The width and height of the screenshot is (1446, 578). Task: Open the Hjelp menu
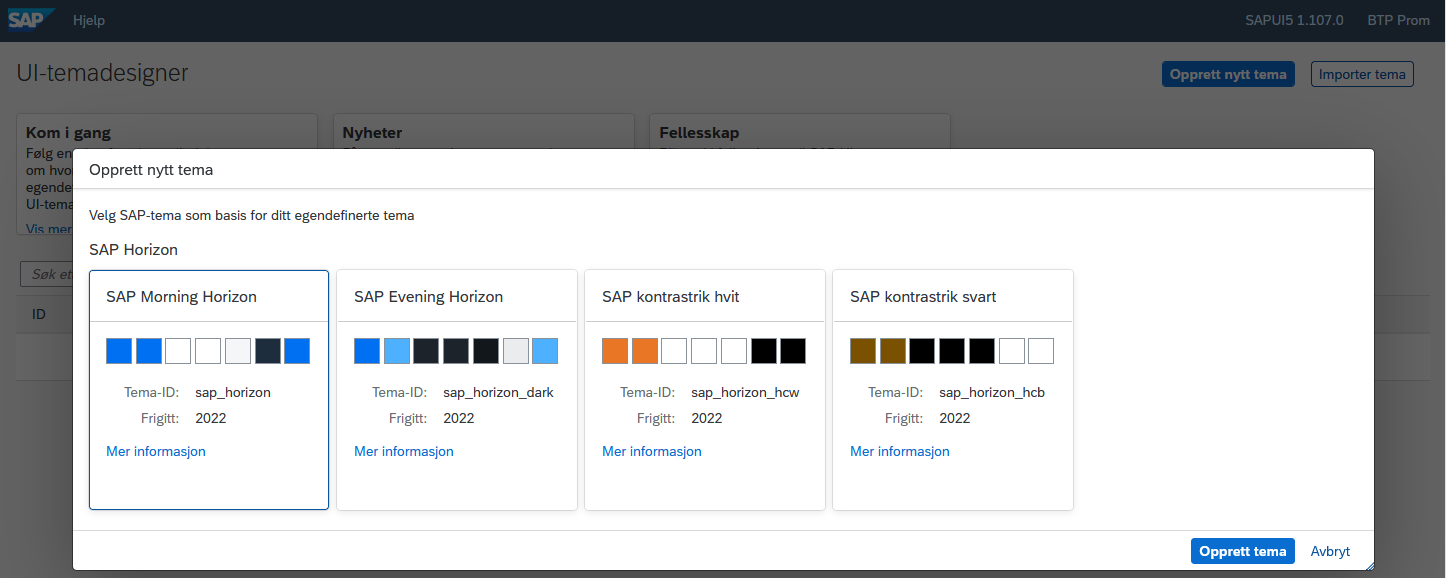(x=89, y=20)
